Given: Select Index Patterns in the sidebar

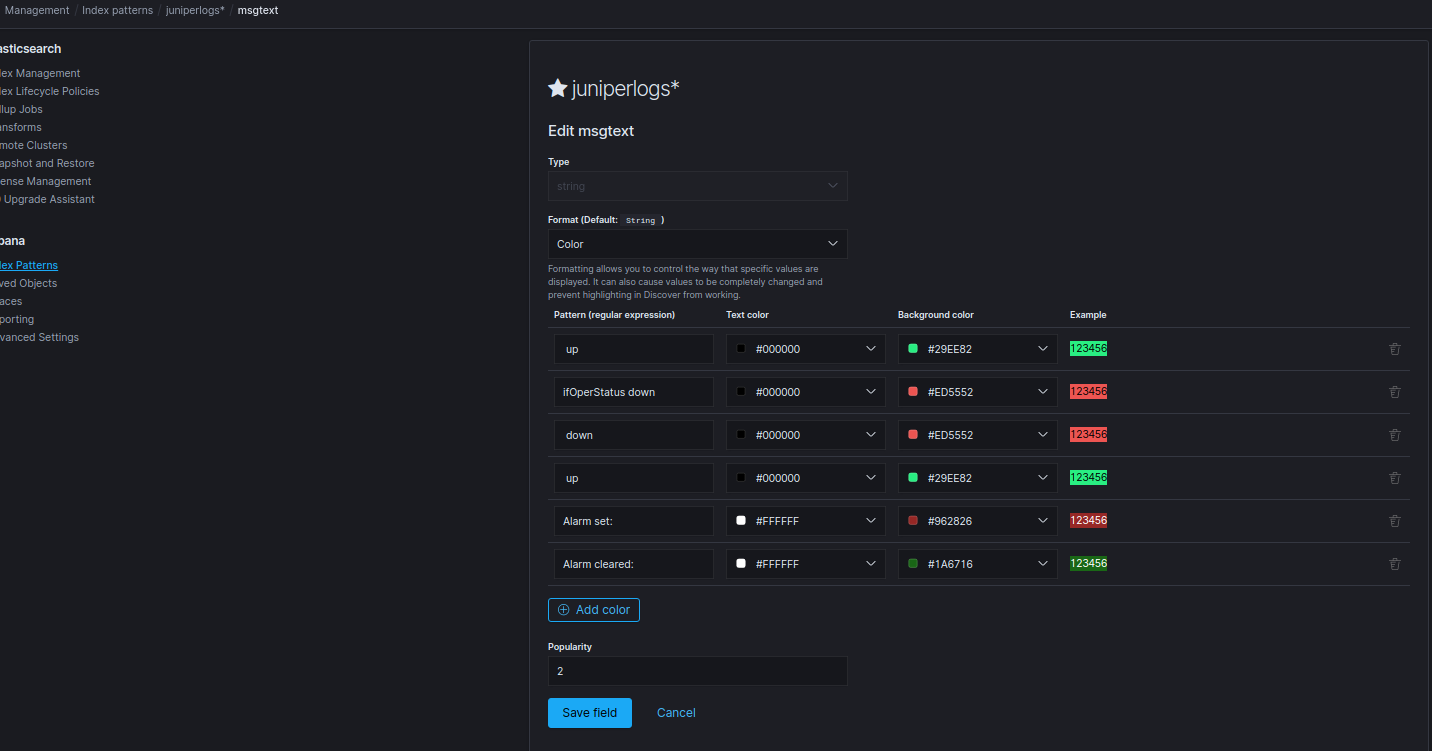Looking at the screenshot, I should [x=29, y=265].
